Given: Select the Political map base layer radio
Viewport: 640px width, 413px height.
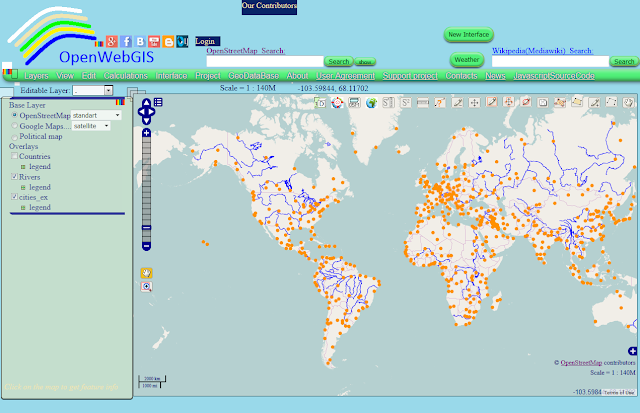Looking at the screenshot, I should 15,137.
